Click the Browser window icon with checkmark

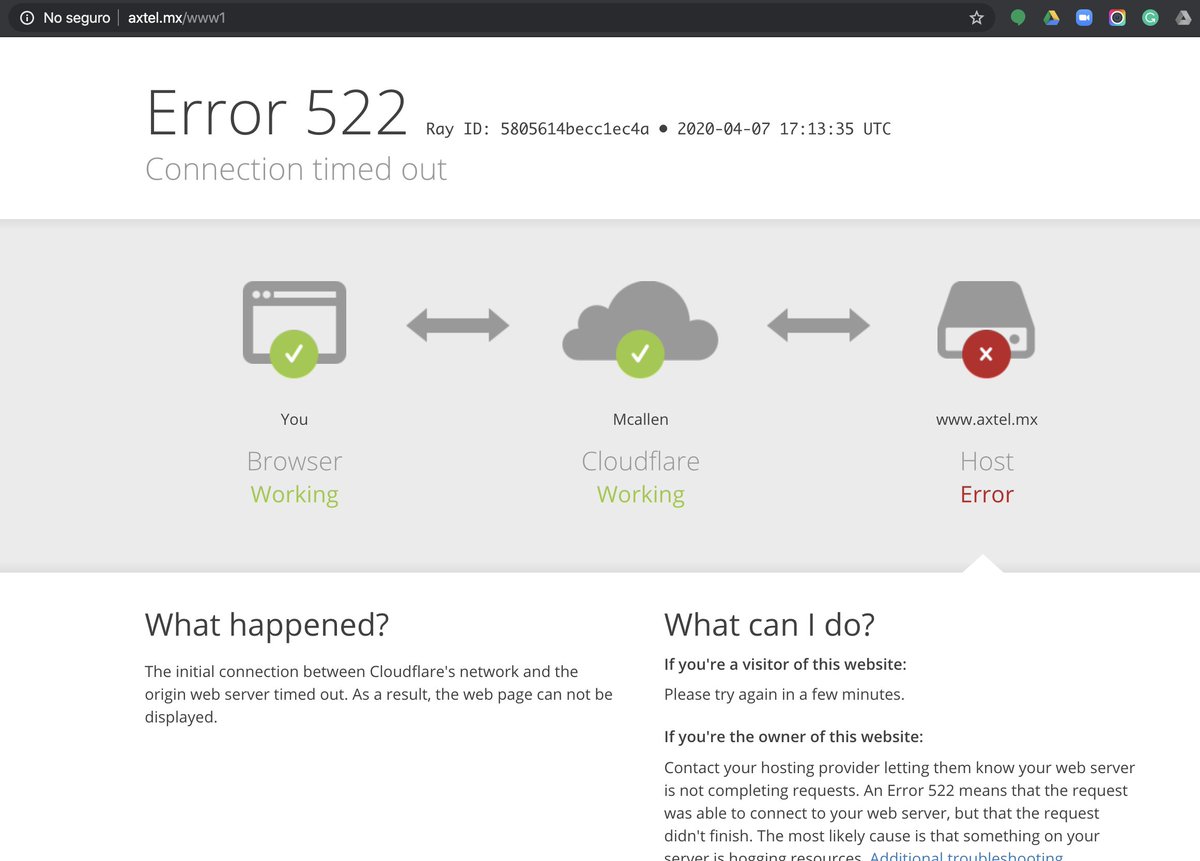[294, 329]
